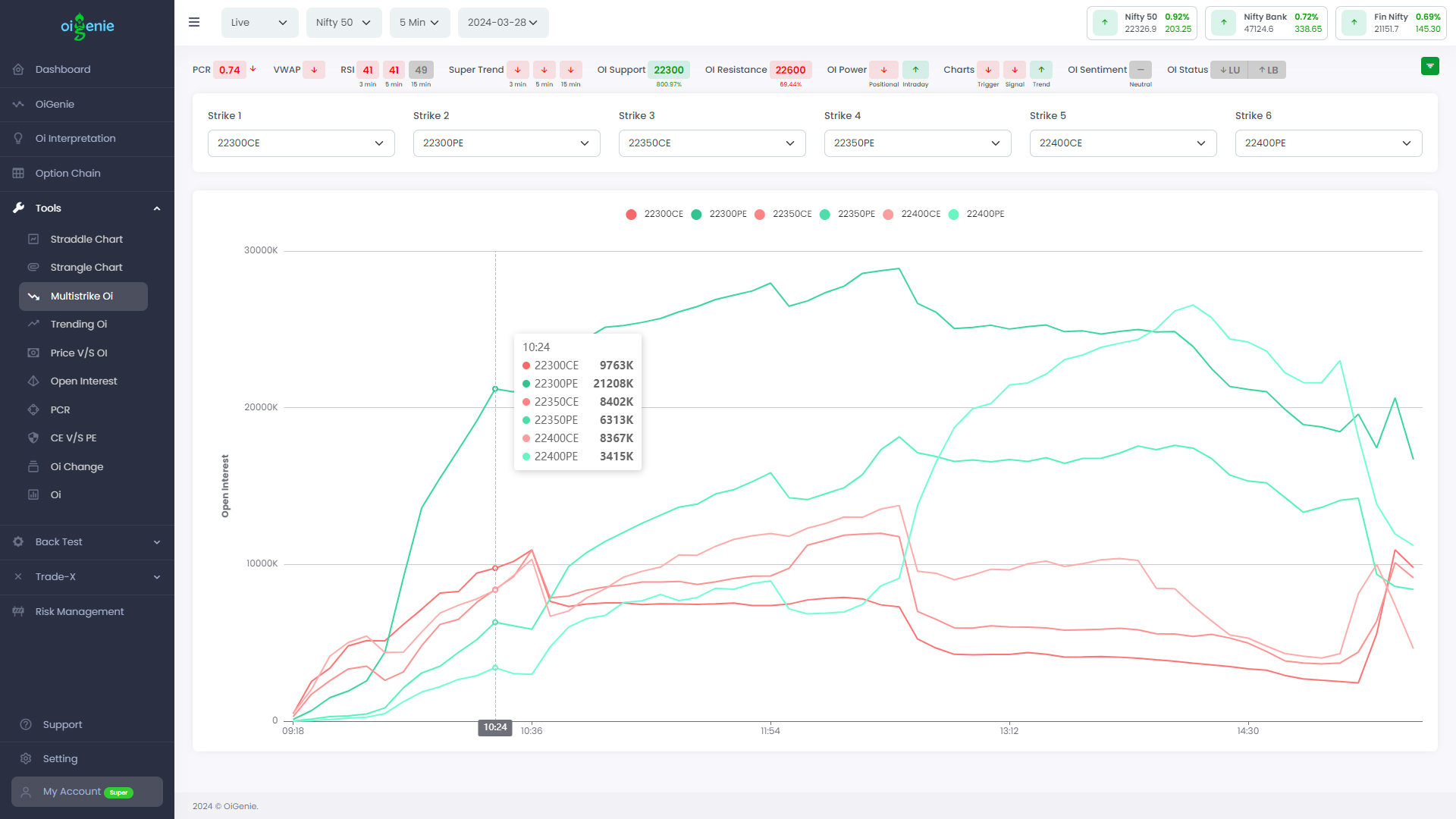Open the Trending Oi tool
Viewport: 1456px width, 819px height.
[79, 324]
